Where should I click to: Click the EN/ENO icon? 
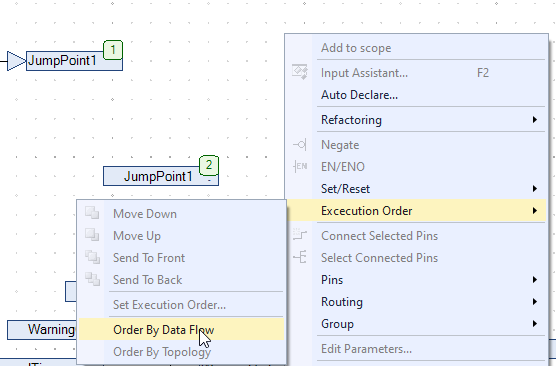click(300, 166)
